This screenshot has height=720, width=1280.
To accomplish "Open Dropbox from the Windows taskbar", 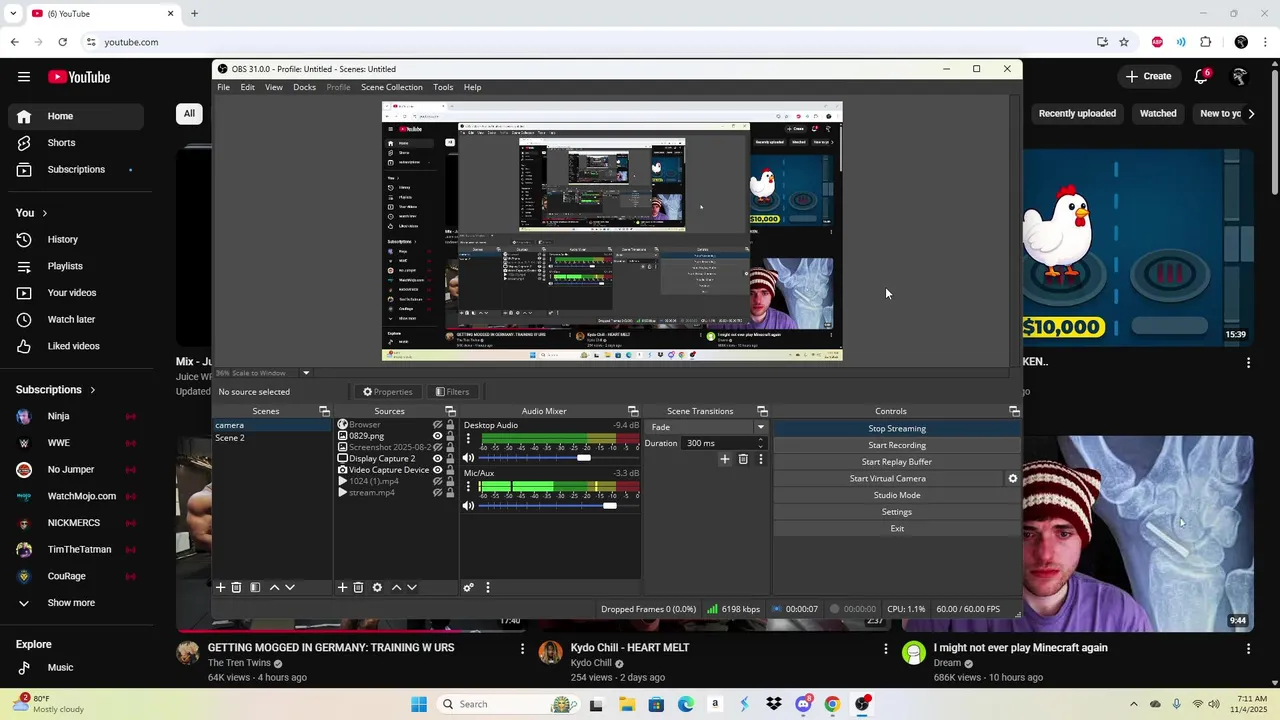I will coord(773,704).
